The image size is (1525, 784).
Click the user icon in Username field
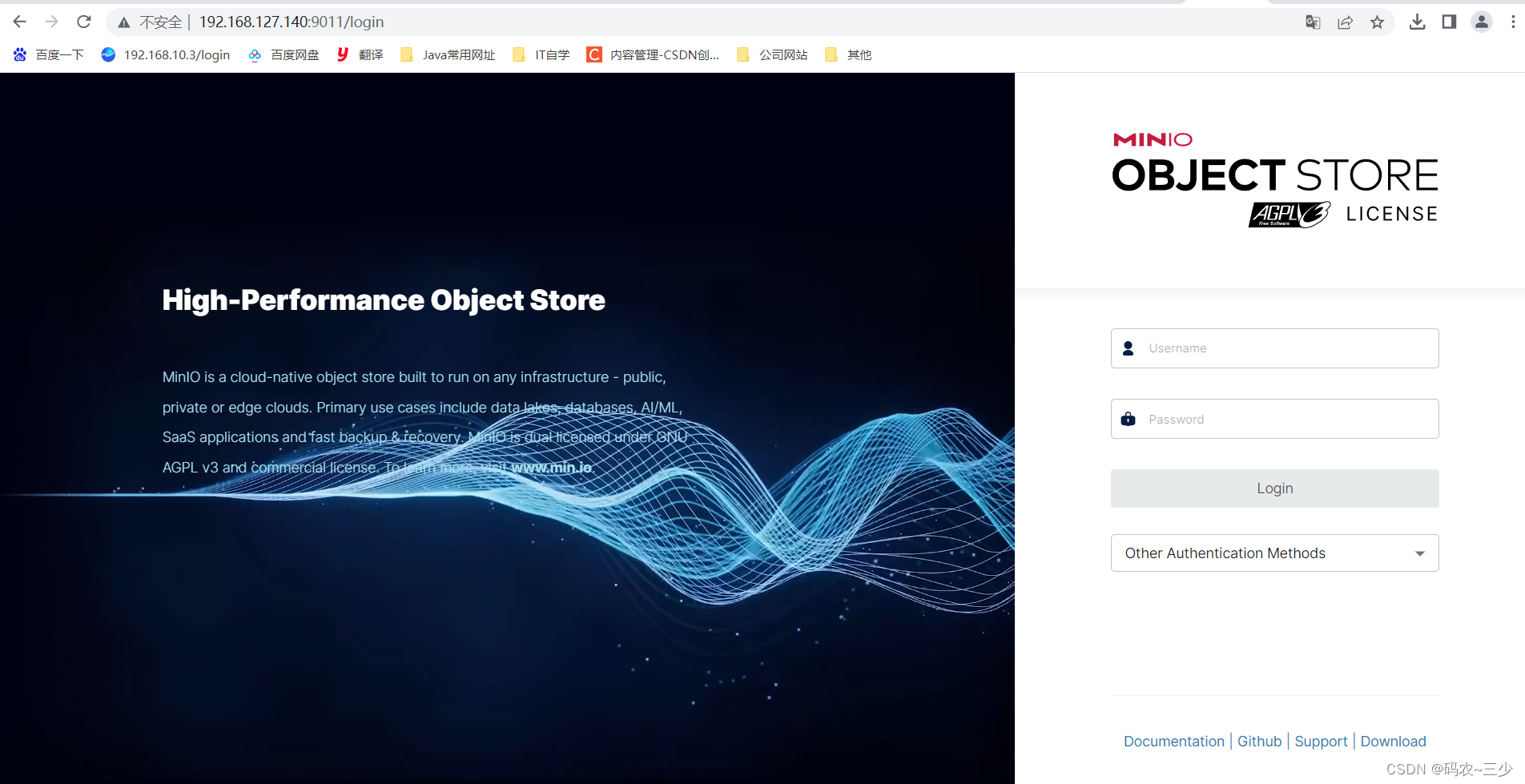(x=1129, y=348)
